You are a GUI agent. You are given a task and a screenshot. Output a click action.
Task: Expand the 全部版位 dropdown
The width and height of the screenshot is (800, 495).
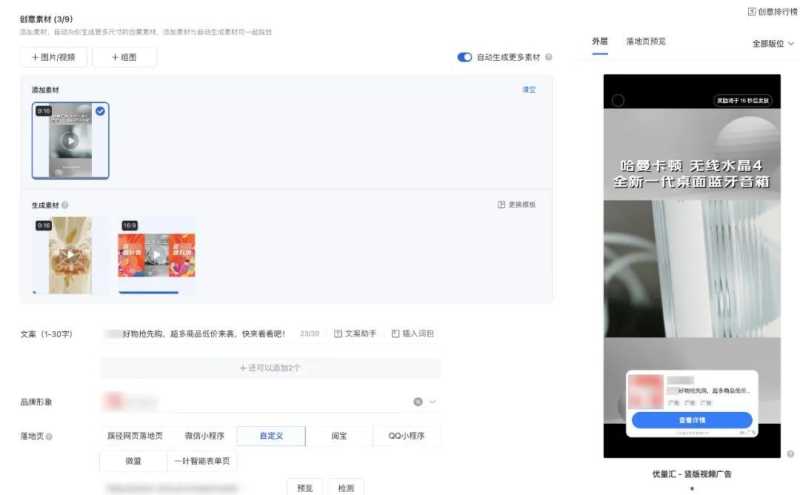772,43
